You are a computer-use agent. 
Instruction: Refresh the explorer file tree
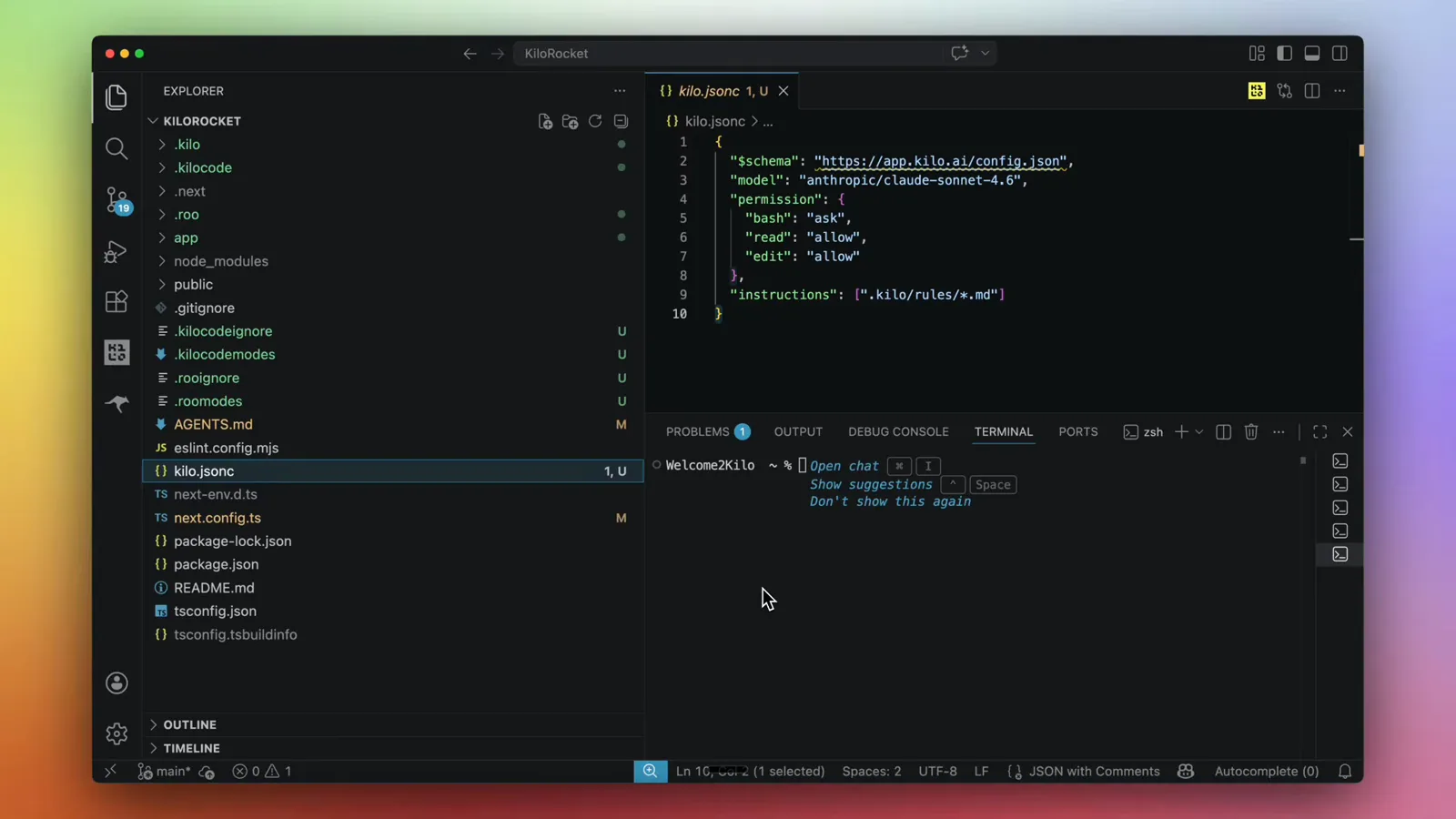point(595,121)
